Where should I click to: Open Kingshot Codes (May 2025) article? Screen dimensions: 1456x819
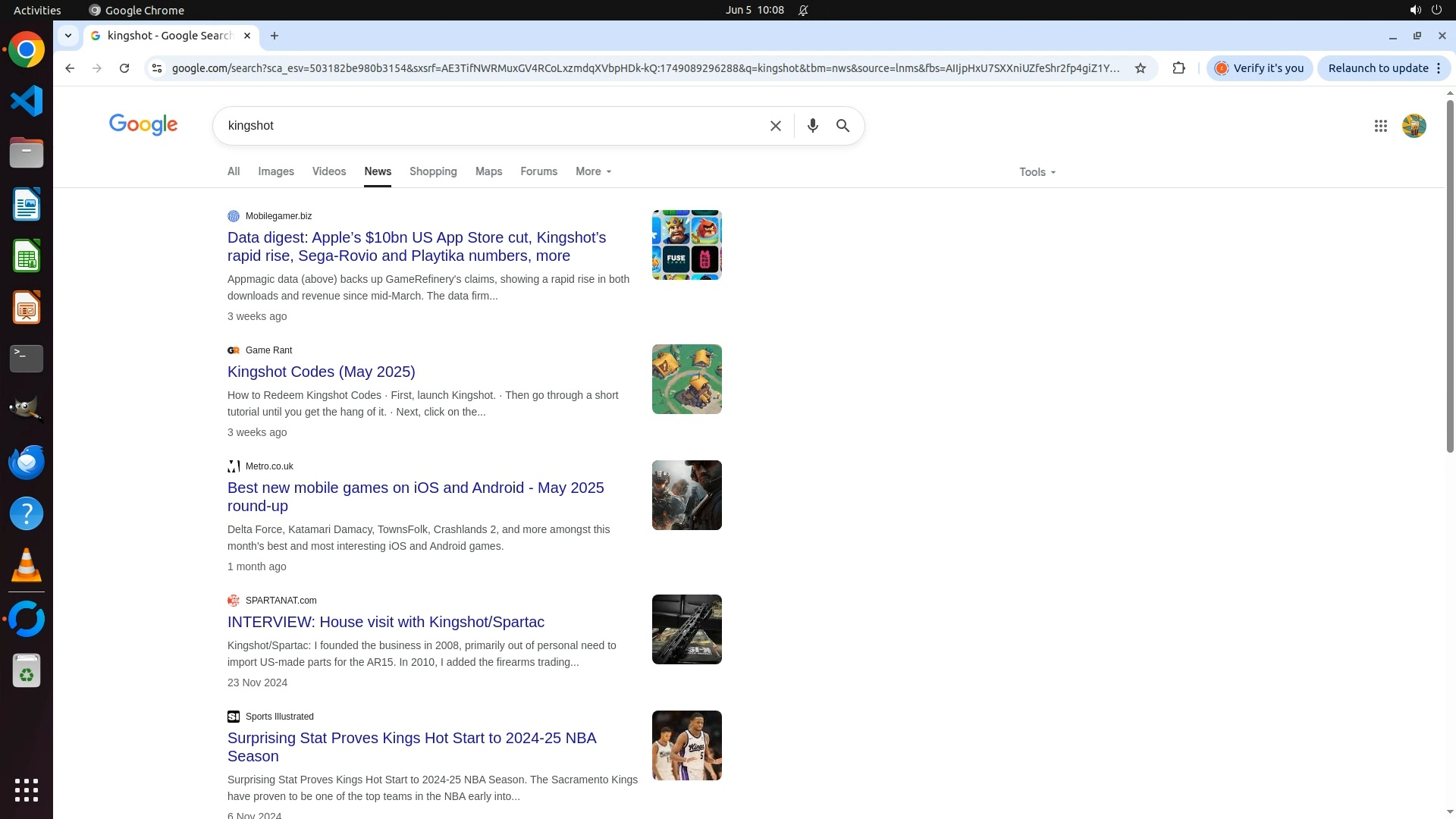click(321, 372)
